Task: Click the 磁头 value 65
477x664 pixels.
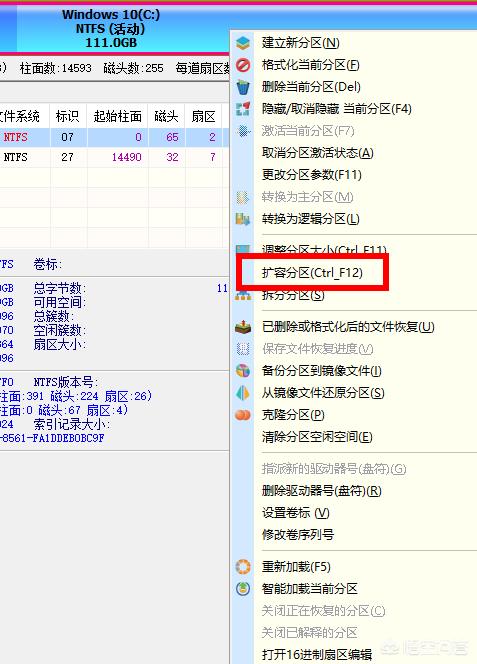Action: point(172,137)
